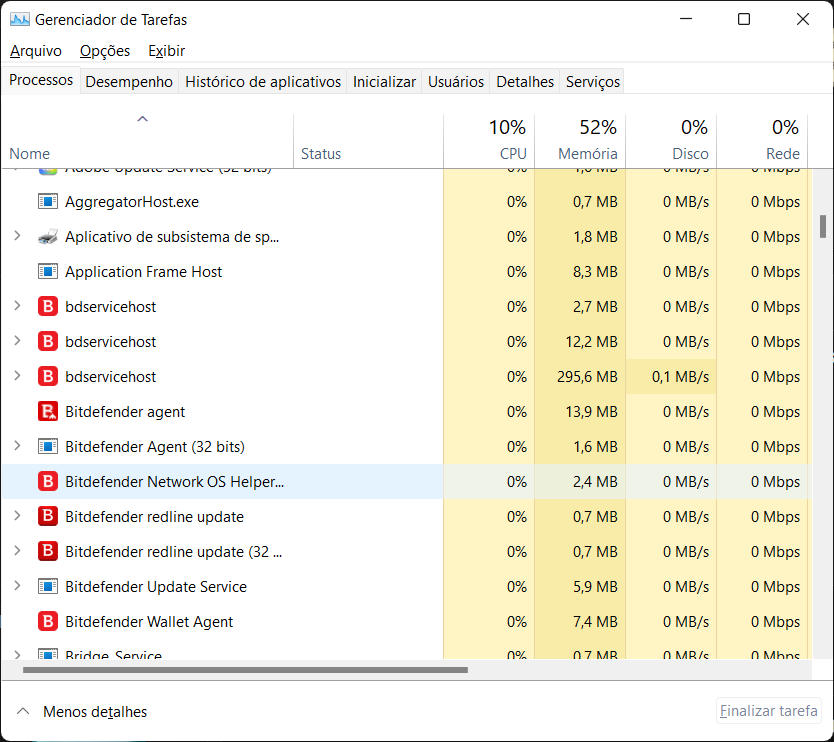Click the 295,6 MB memory value
Viewport: 834px width, 742px height.
(x=587, y=377)
